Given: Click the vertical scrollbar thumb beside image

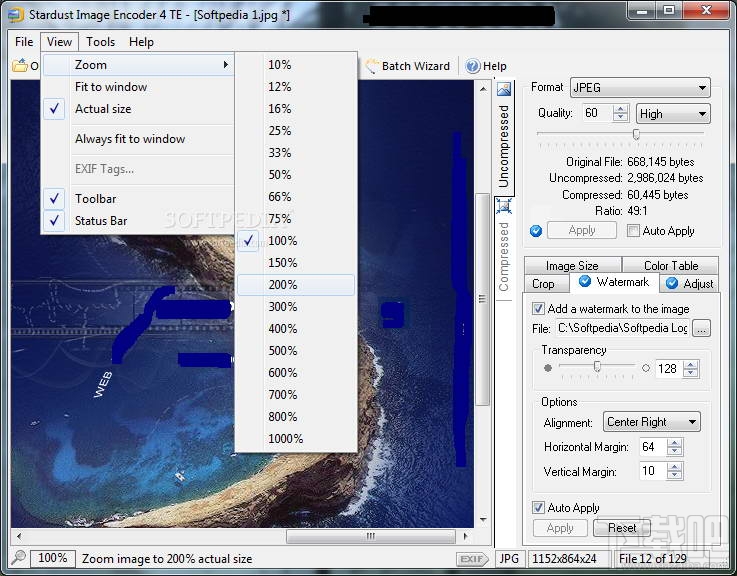Looking at the screenshot, I should [483, 299].
